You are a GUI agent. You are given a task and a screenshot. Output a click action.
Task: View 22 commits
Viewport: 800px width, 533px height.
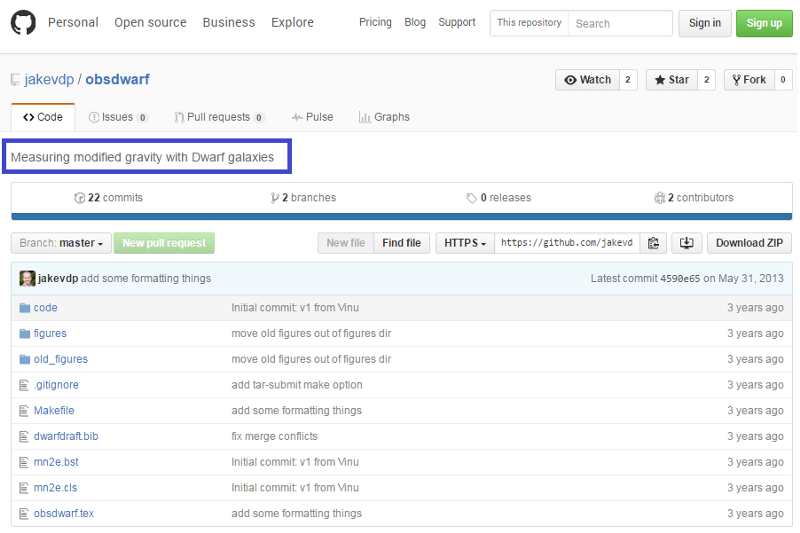click(x=109, y=198)
